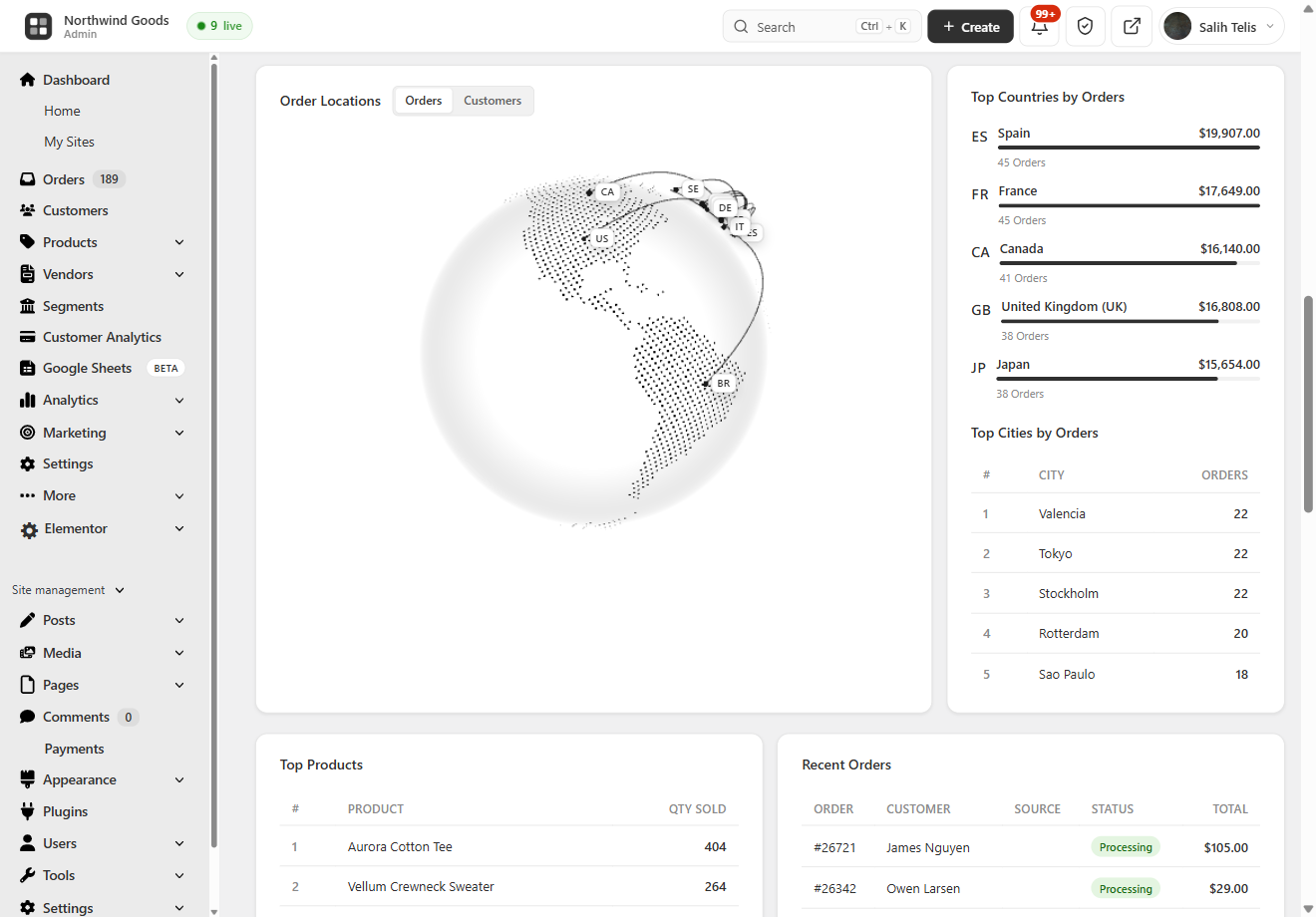The height and width of the screenshot is (917, 1316).
Task: Click the Sao Paulo city row
Action: click(1116, 674)
